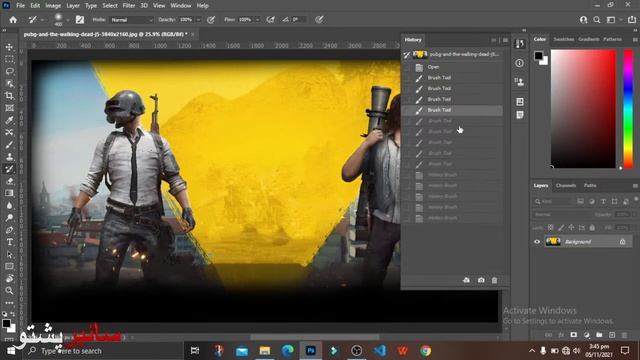Select the Horizontal Type tool
This screenshot has width=640, height=360.
(x=9, y=242)
